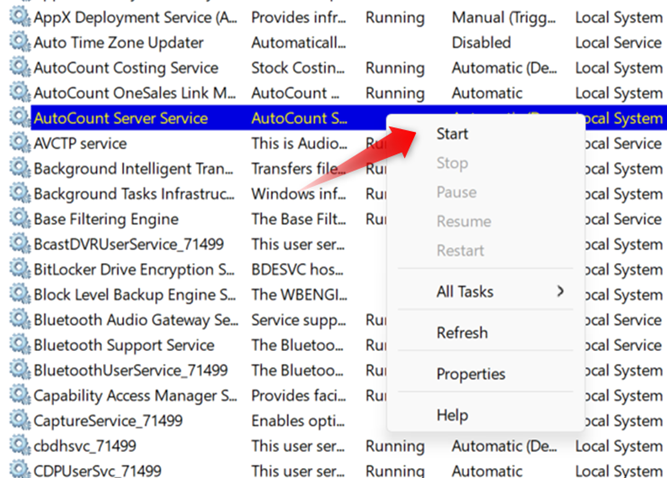The width and height of the screenshot is (667, 478).
Task: Click gear icon beside CDPUserSvc_71499
Action: point(19,471)
